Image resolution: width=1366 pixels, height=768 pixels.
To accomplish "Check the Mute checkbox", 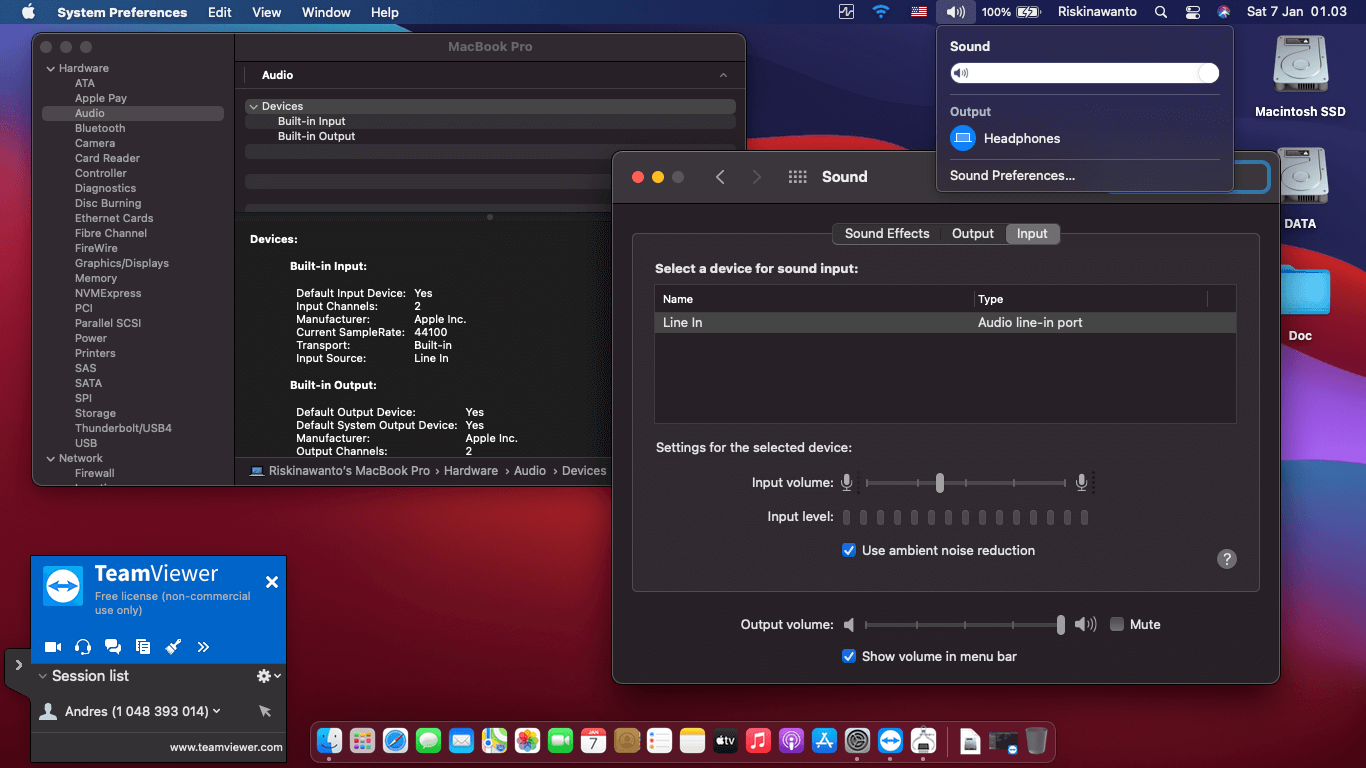I will pos(1117,625).
